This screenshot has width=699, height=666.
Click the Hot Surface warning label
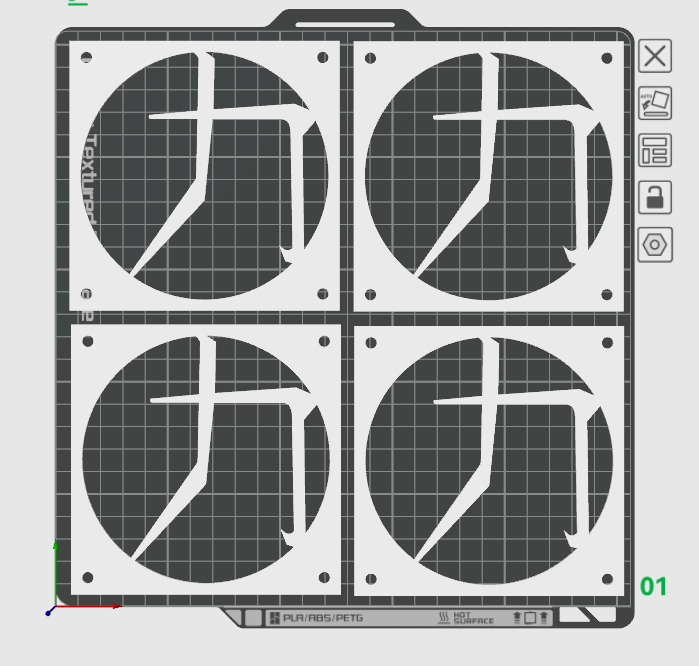coord(465,618)
